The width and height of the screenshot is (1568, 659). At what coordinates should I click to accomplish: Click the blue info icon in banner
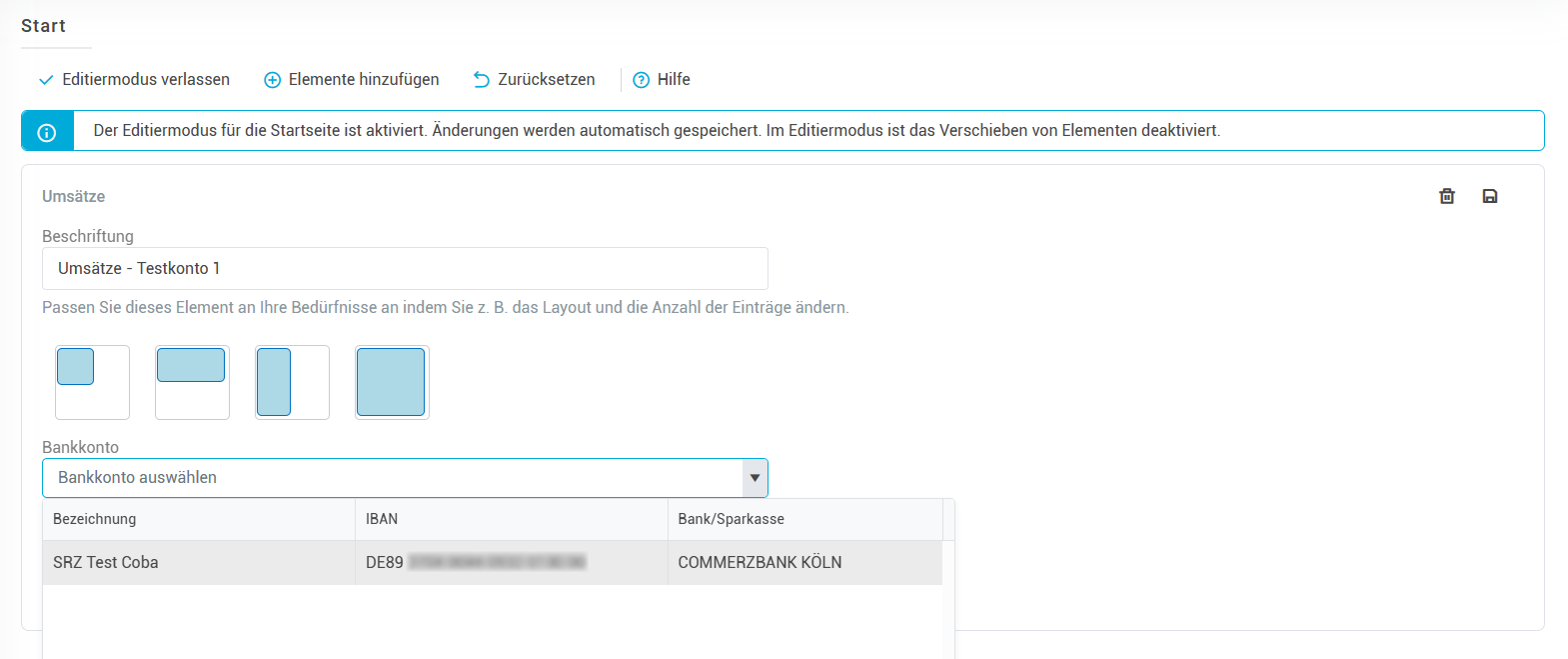pos(47,131)
